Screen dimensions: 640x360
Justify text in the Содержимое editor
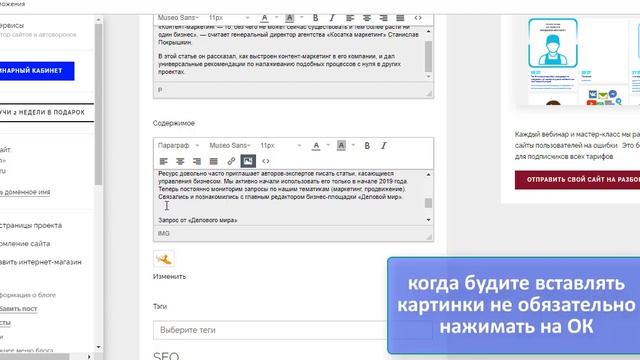[213, 161]
